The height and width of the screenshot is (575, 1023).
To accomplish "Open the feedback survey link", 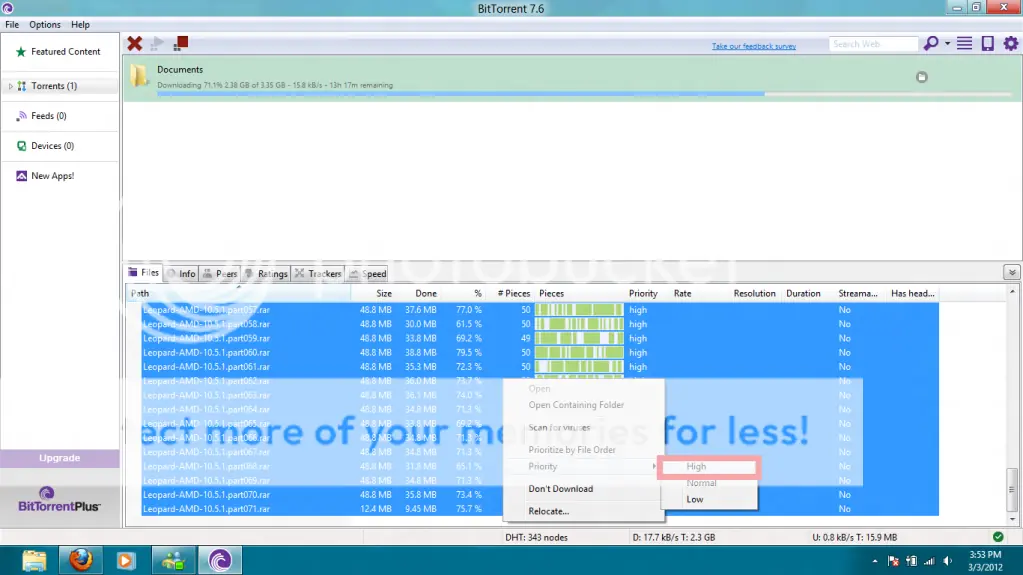I will tap(754, 46).
